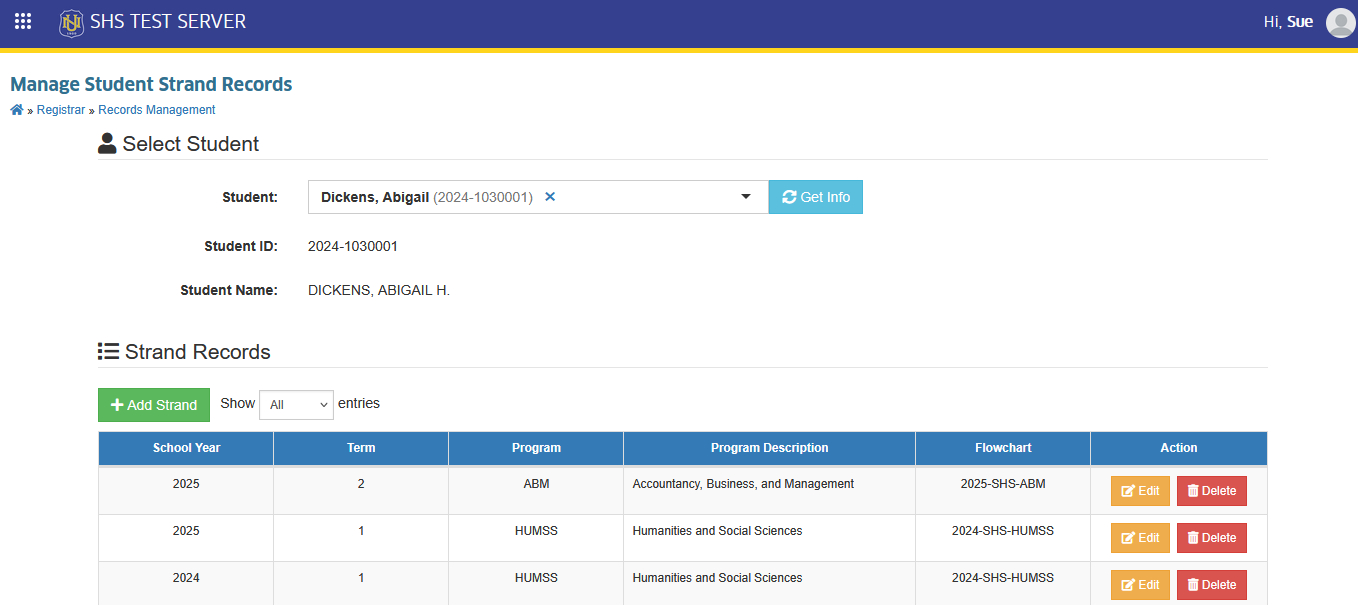Go to home via breadcrumb house icon
The image size is (1358, 605).
tap(17, 110)
